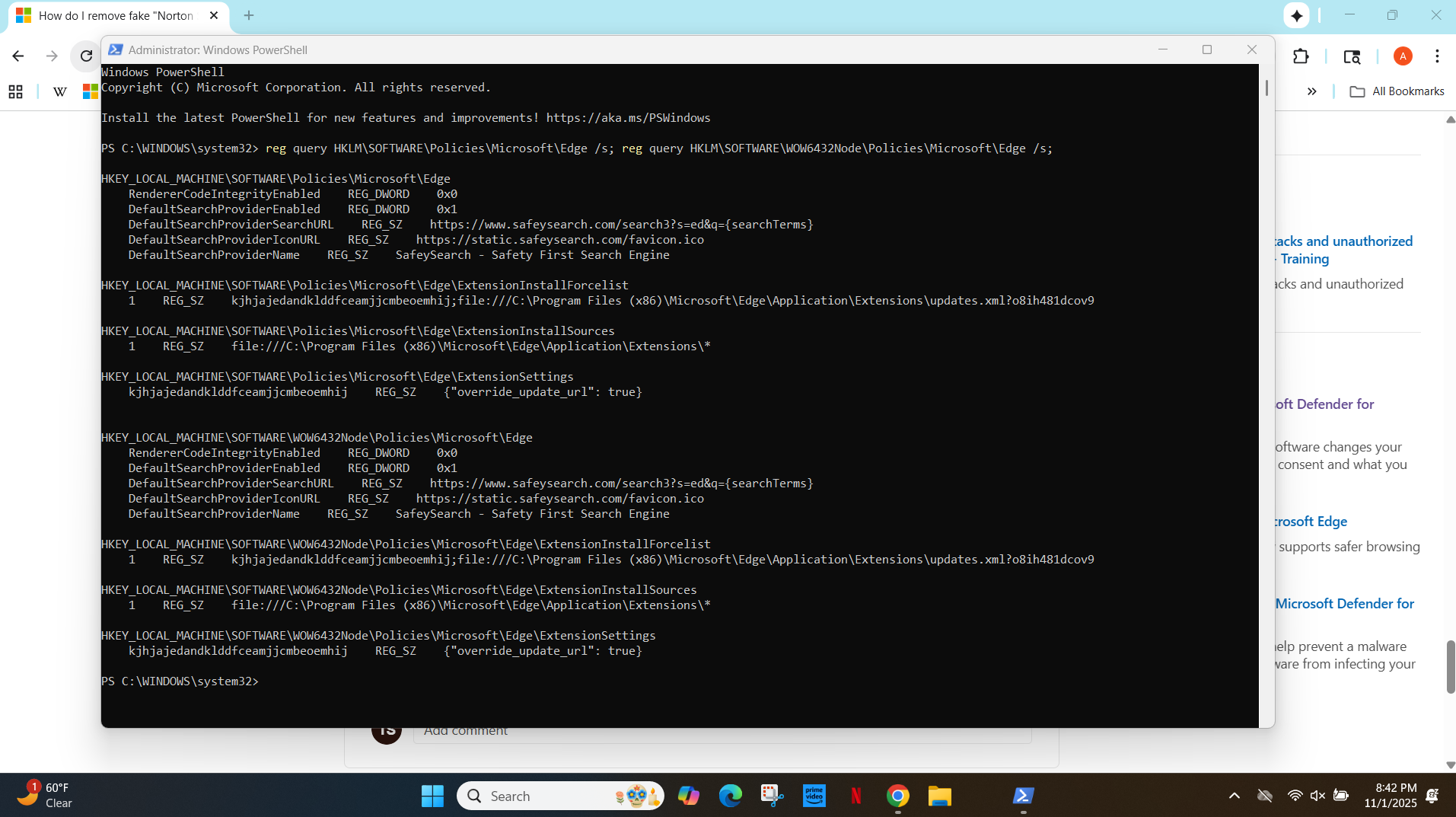Viewport: 1456px width, 817px height.
Task: Open 'Microsoft Defender for' link in sidebar
Action: coord(1345,604)
